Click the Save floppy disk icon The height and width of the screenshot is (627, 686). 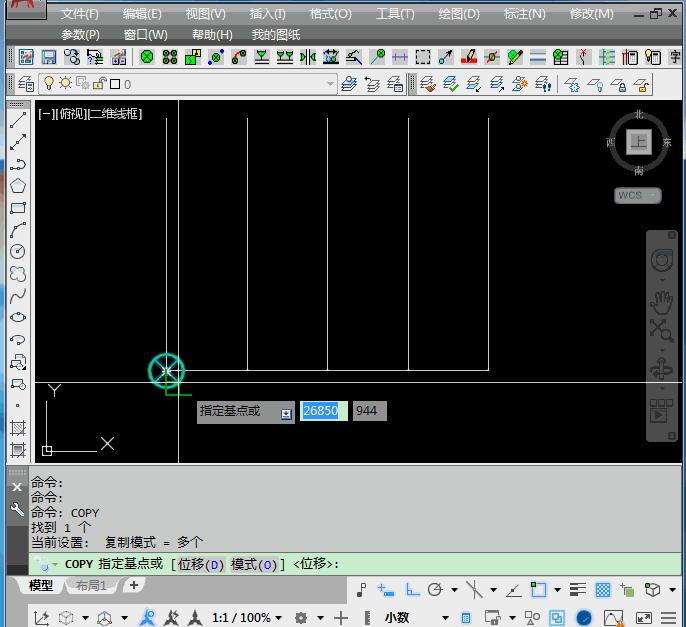[48, 57]
